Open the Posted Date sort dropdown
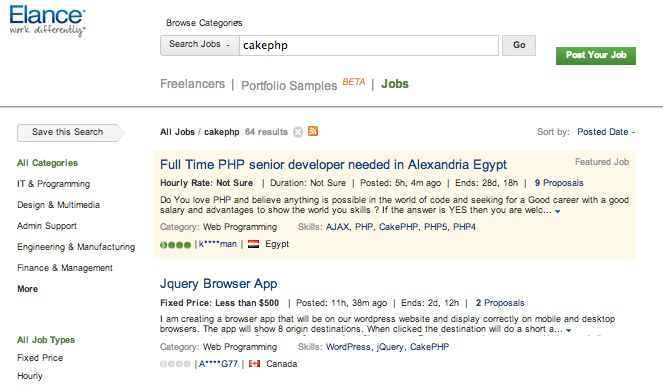The width and height of the screenshot is (663, 385). (606, 132)
